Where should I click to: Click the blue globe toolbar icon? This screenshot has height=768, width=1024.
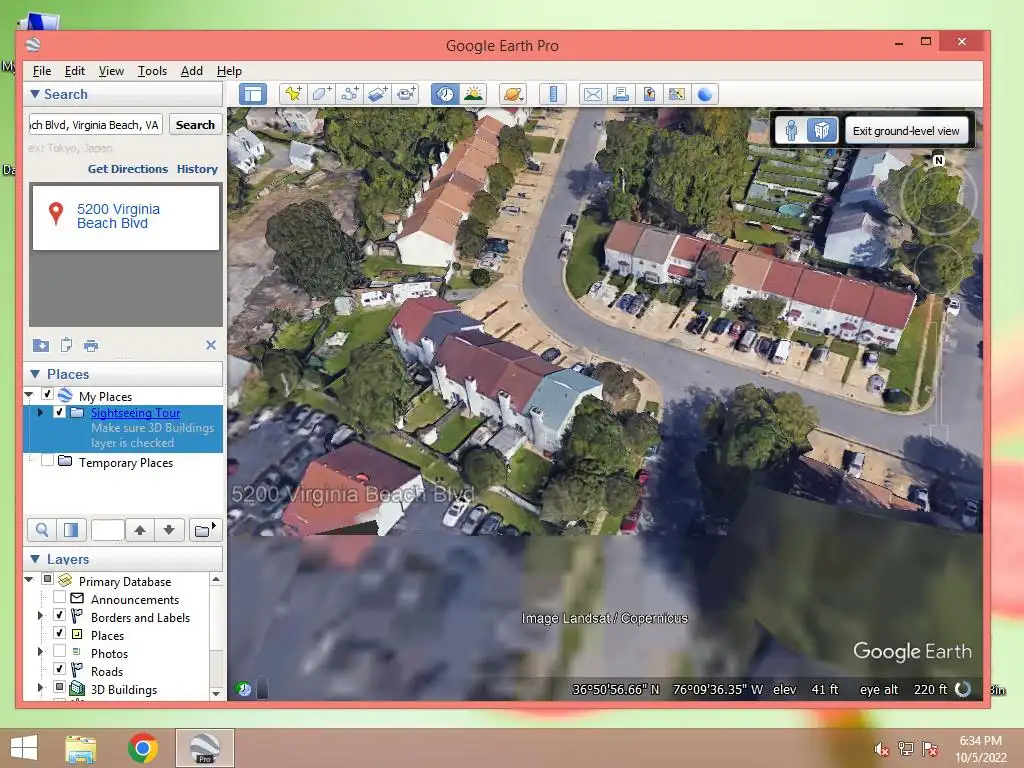tap(705, 95)
